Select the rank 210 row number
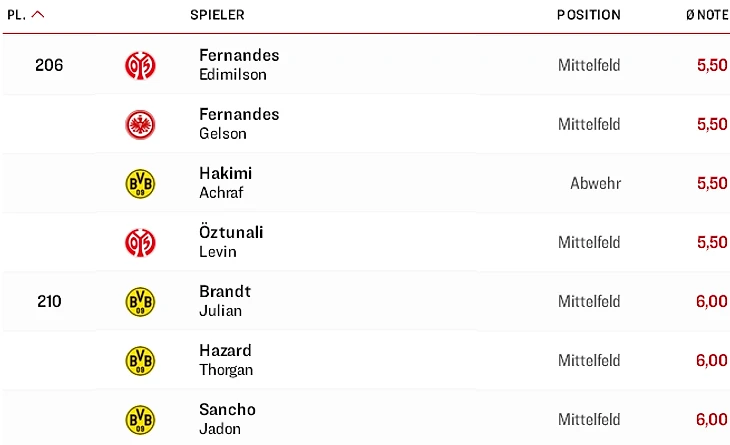Screen dimensions: 730x445 49,302
